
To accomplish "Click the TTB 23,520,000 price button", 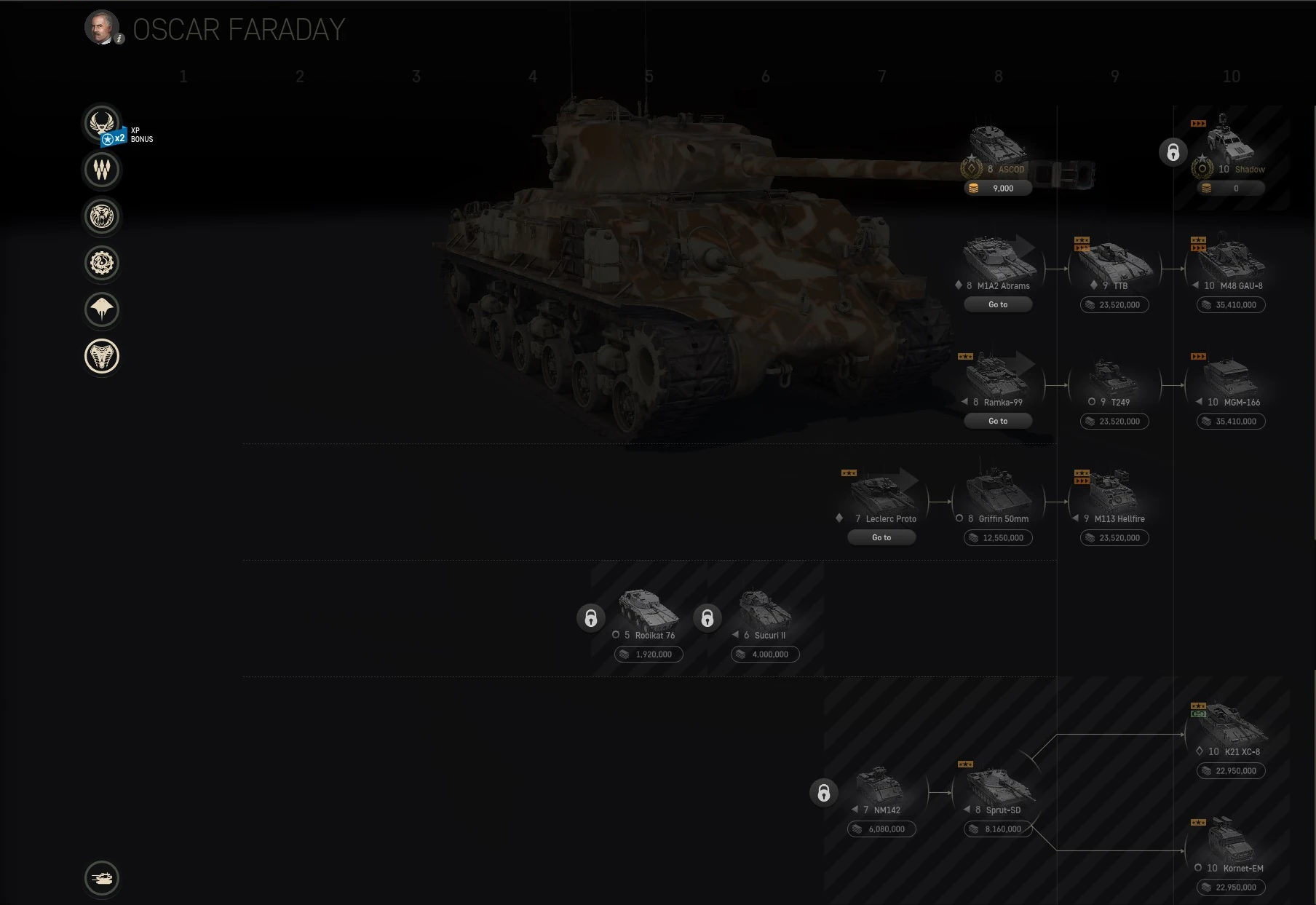I will pyautogui.click(x=1114, y=304).
